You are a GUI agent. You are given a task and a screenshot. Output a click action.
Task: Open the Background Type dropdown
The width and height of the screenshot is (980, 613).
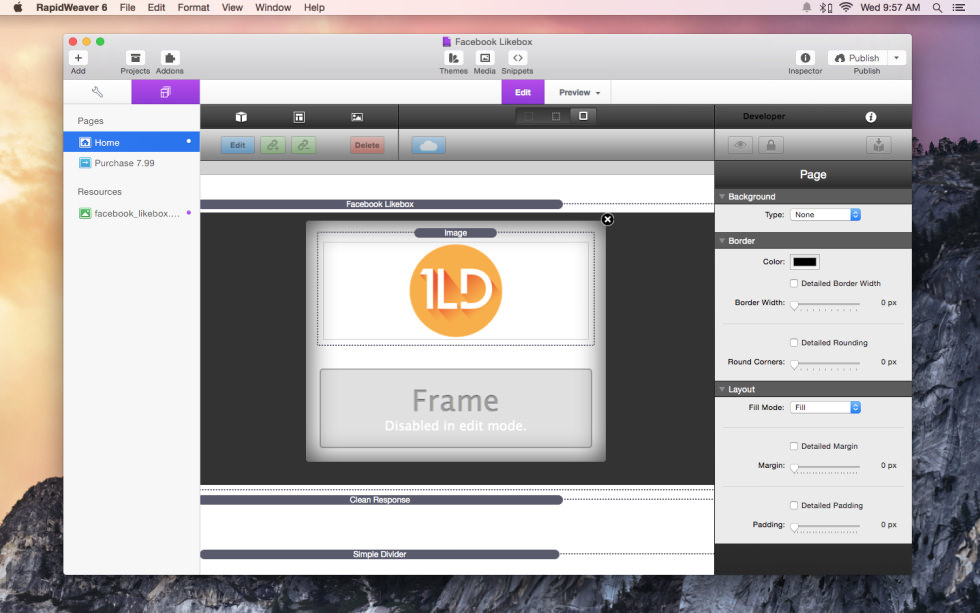[x=826, y=214]
